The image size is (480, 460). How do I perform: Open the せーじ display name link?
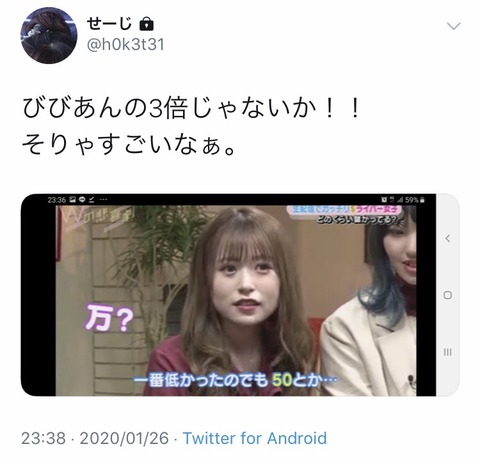110,24
